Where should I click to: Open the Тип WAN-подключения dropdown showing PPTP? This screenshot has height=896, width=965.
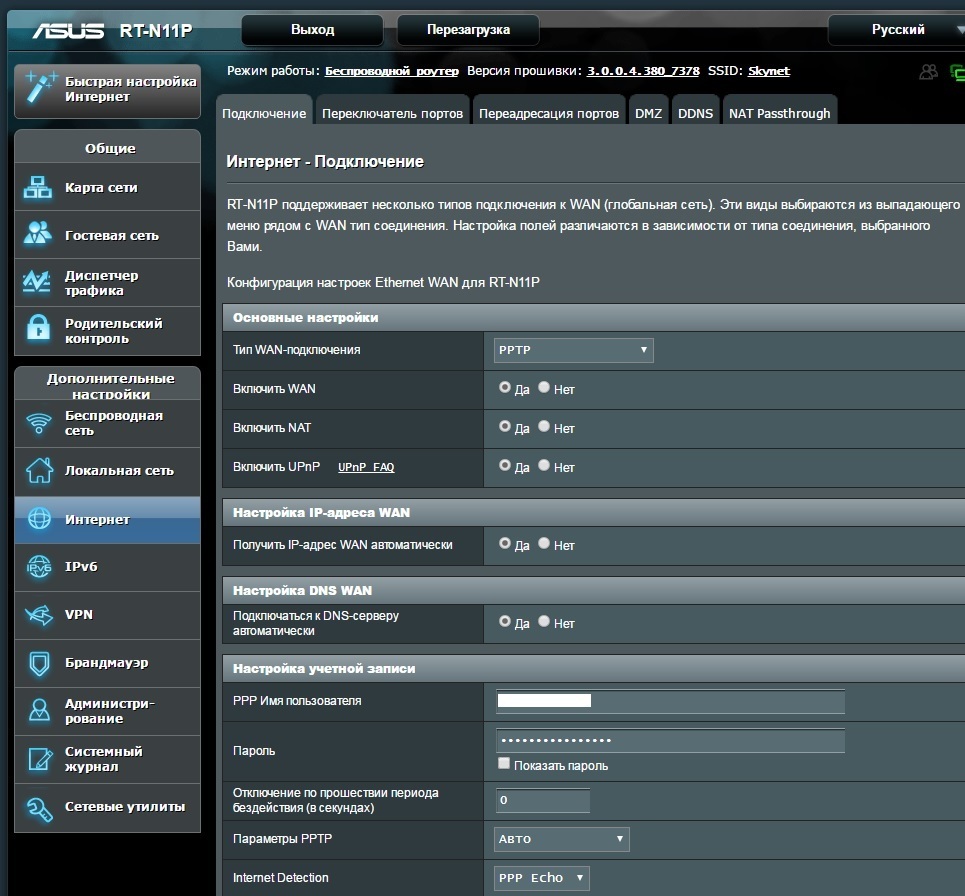573,350
